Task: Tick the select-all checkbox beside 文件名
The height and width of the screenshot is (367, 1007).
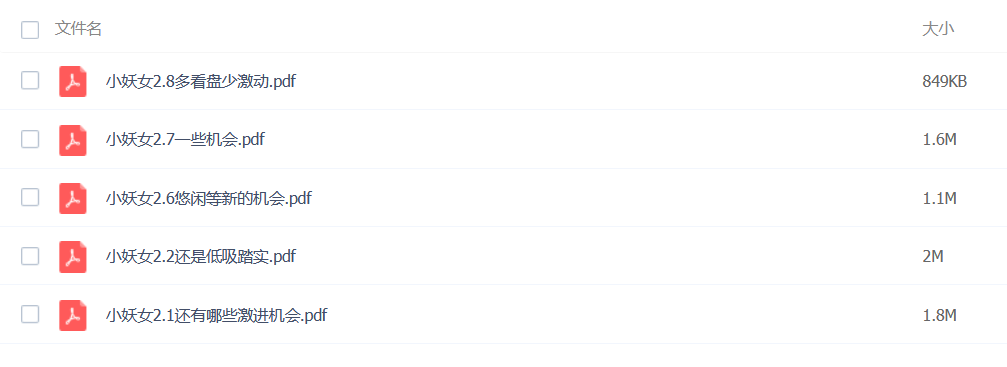Action: (30, 30)
